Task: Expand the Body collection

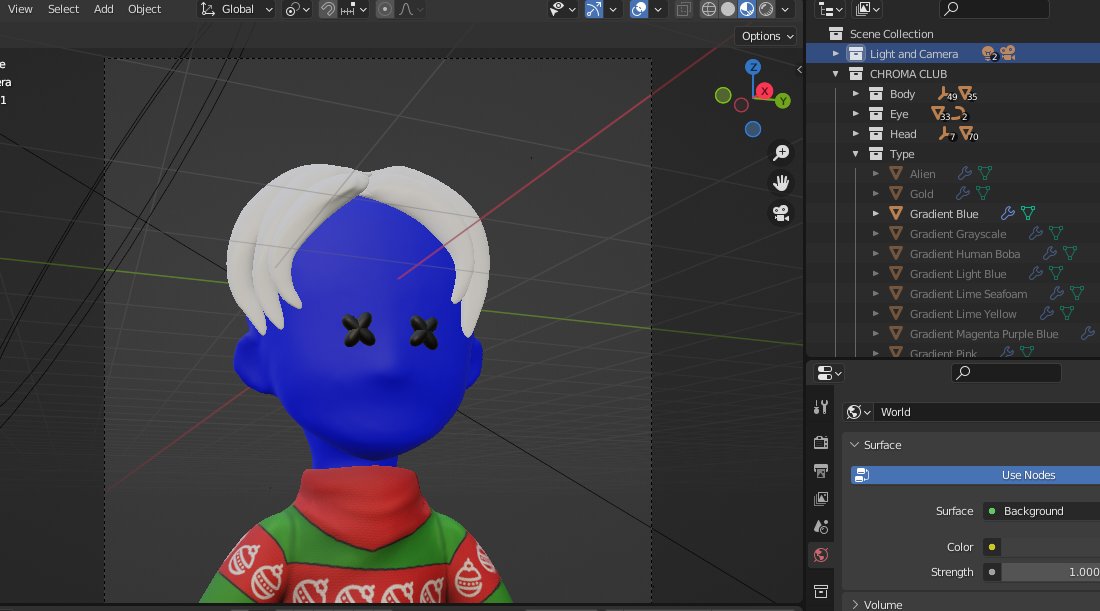Action: (855, 93)
